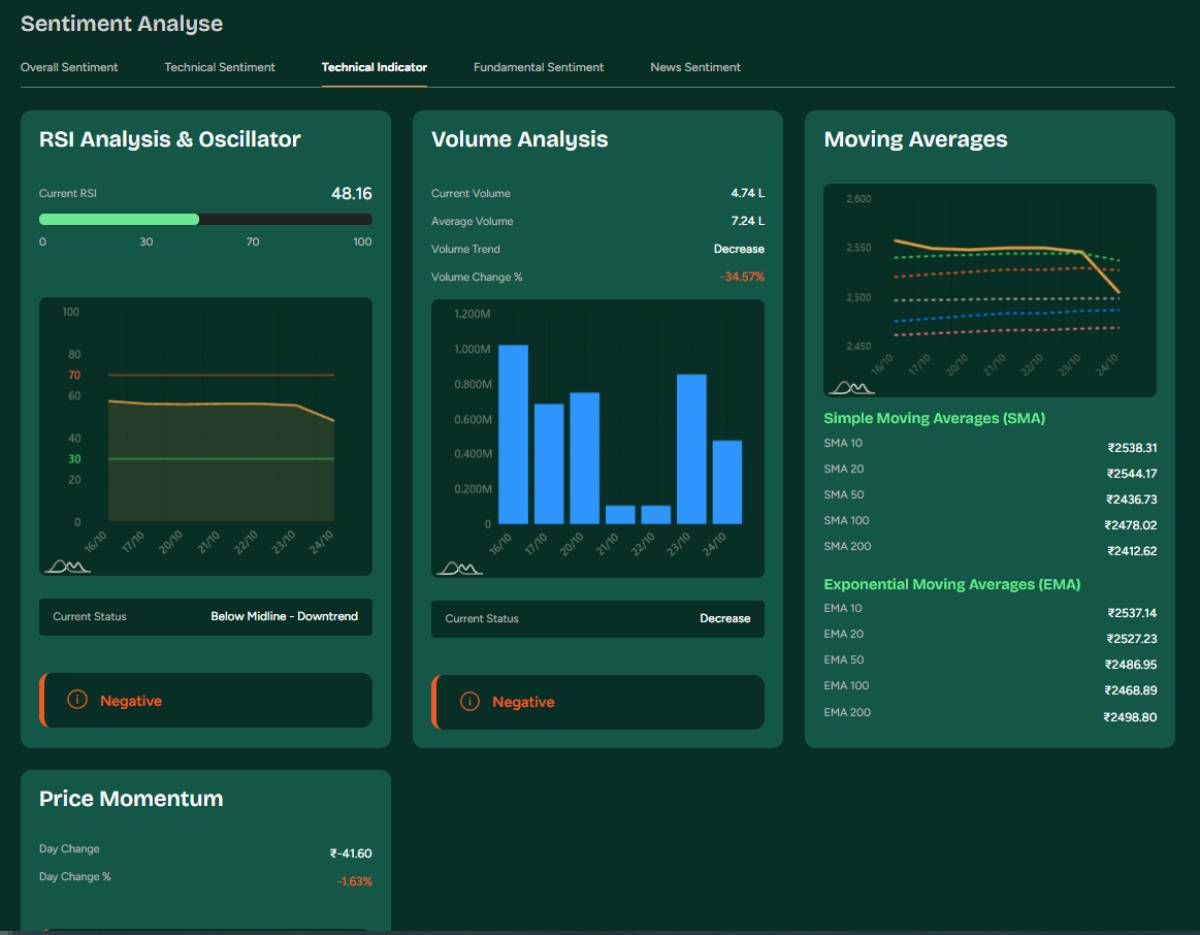The image size is (1200, 935).
Task: Click the Below Midline - Downtrend status field
Action: 285,616
